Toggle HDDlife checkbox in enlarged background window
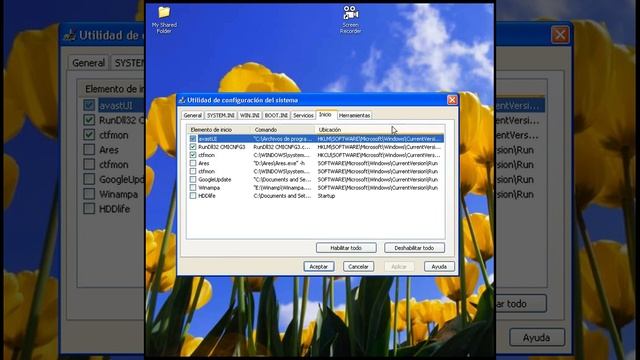The image size is (640, 360). pos(89,209)
